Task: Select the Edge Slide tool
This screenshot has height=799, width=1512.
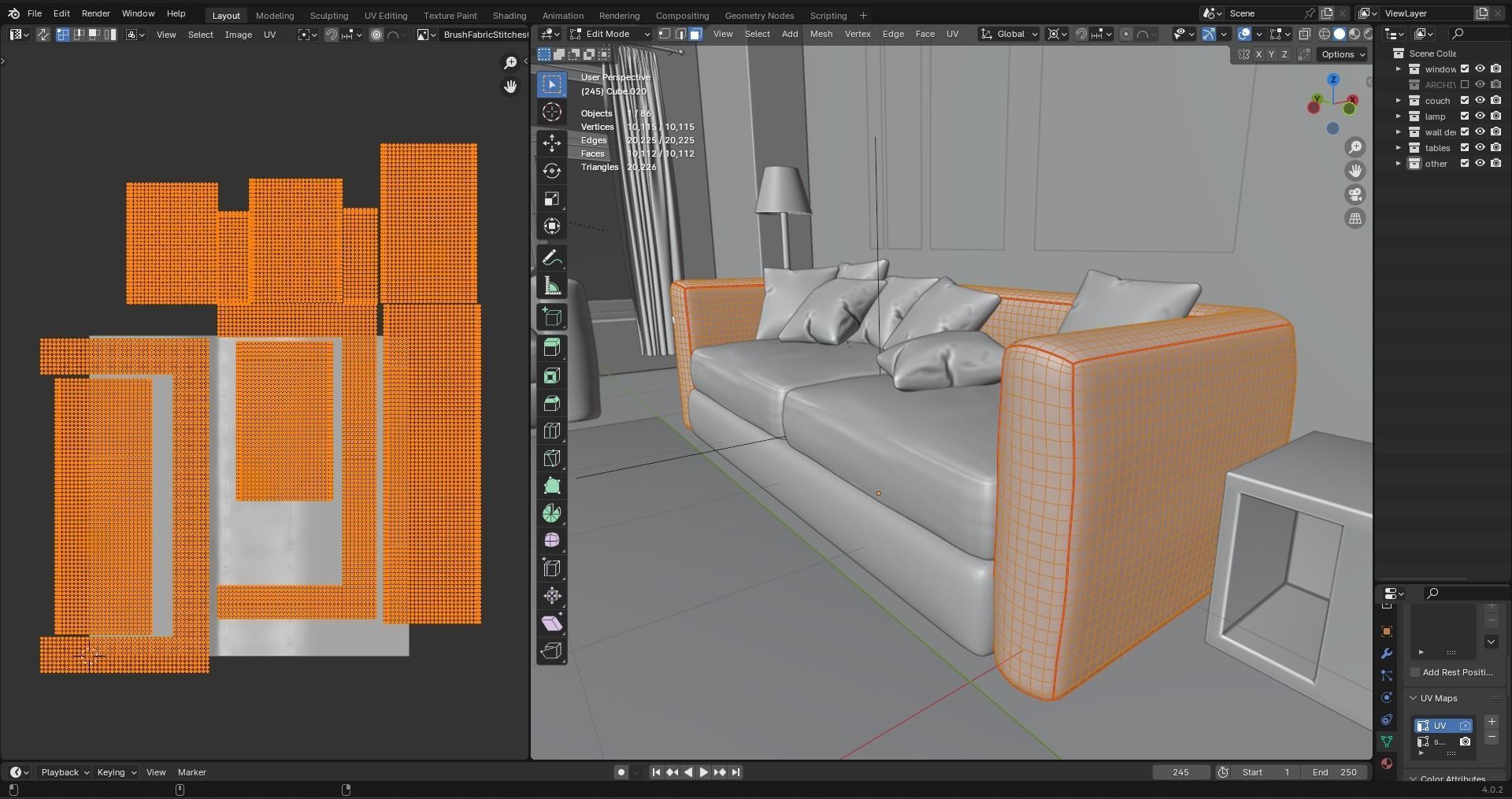Action: point(552,568)
